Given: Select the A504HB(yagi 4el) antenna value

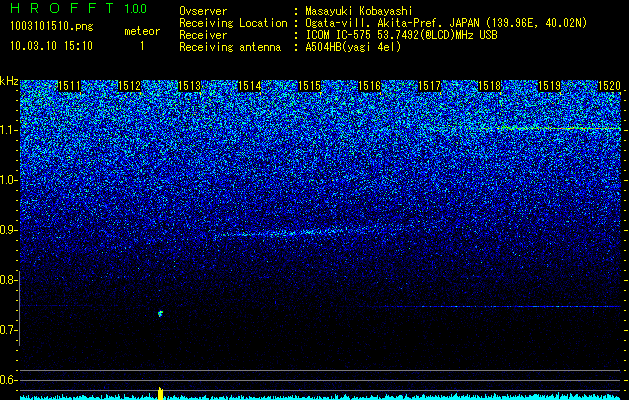Looking at the screenshot, I should pos(353,47).
